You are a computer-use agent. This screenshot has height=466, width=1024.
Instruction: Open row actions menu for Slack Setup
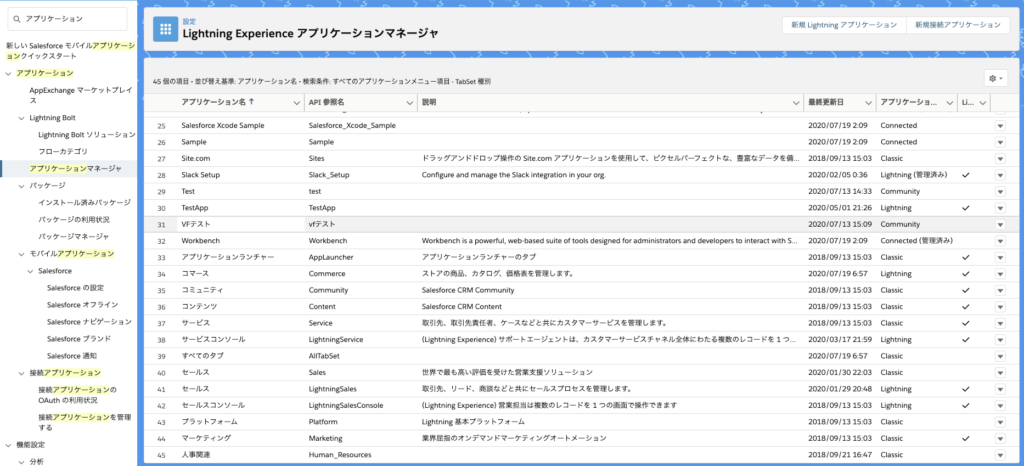click(1000, 175)
